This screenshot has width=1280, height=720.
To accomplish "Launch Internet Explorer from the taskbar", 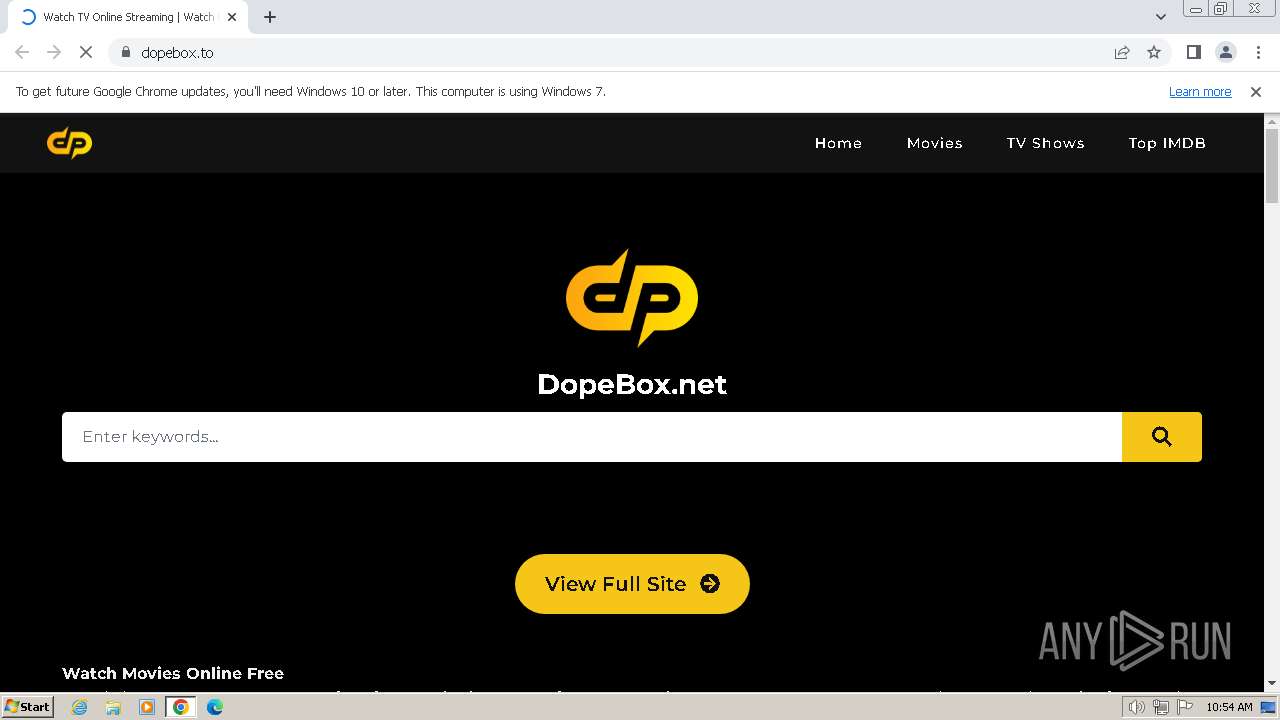I will [x=80, y=707].
